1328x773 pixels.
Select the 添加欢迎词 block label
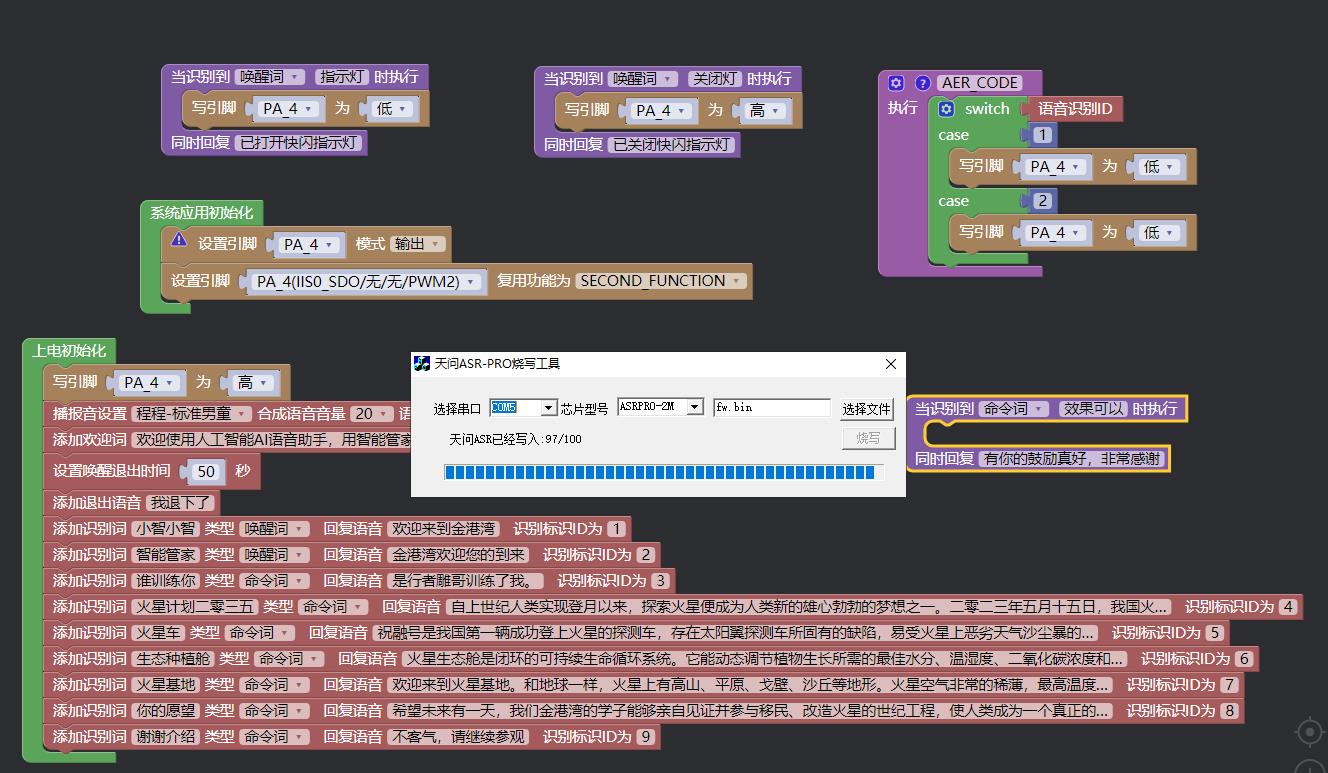90,439
